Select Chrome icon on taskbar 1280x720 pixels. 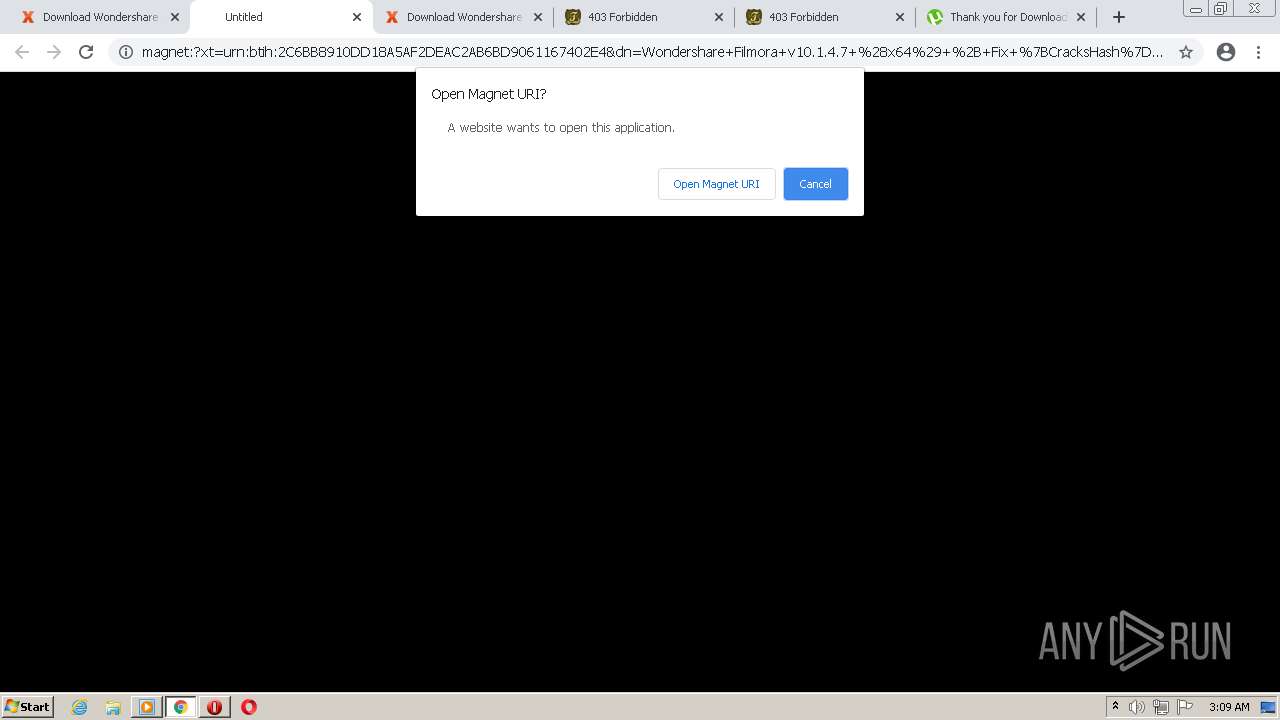click(x=181, y=707)
